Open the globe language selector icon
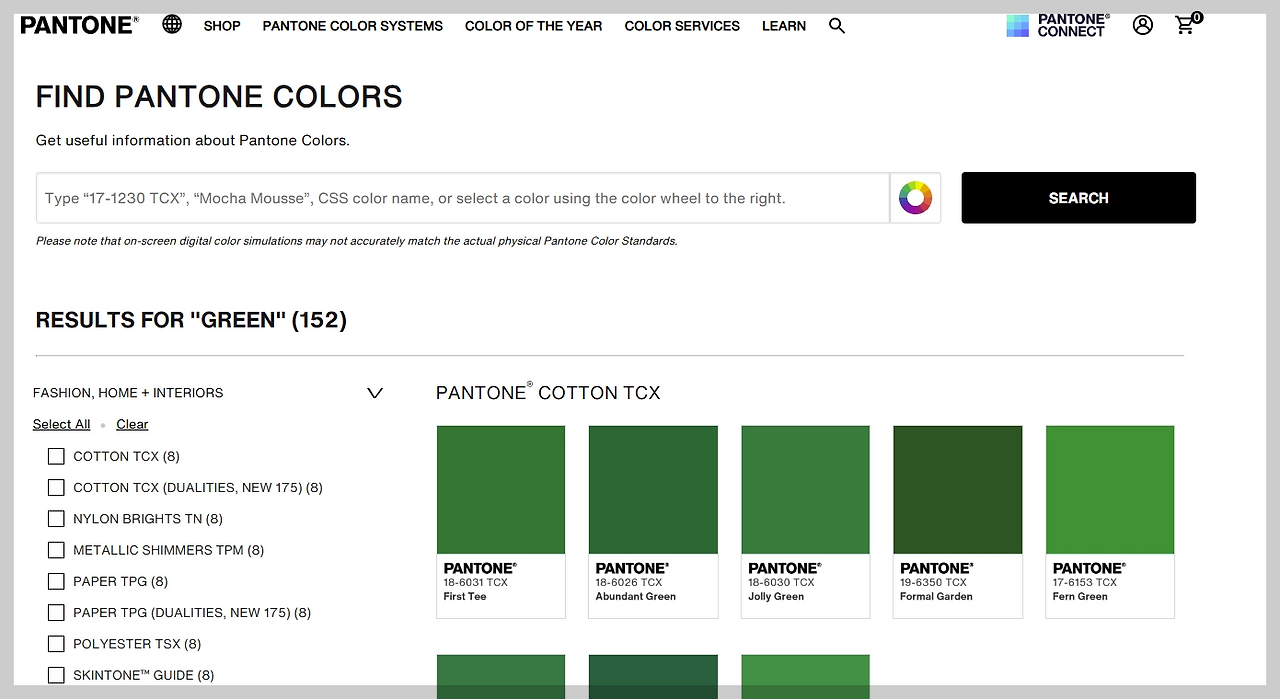The height and width of the screenshot is (699, 1280). pos(172,24)
